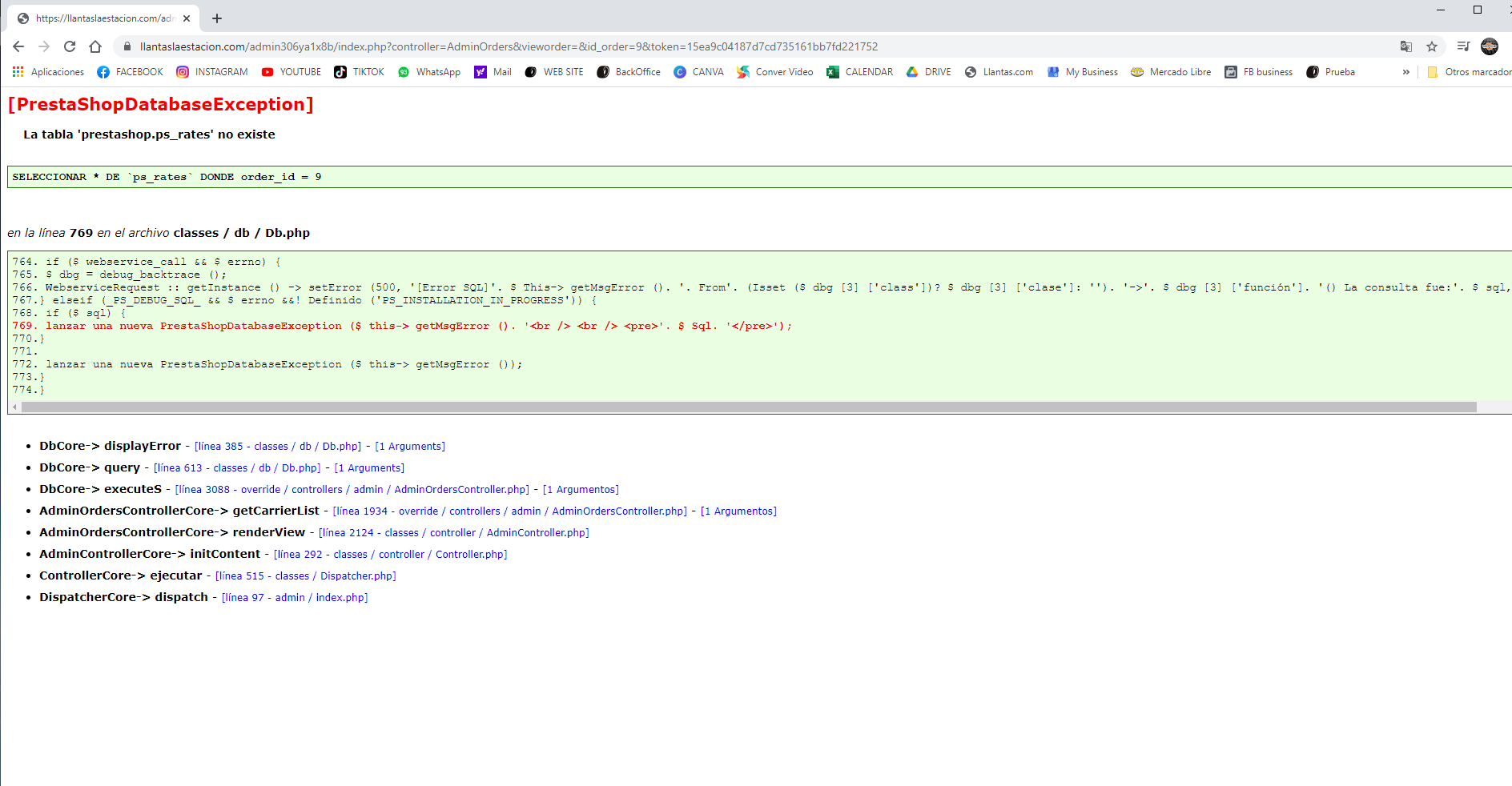Open línea 2124 AdminController.php link
Image resolution: width=1512 pixels, height=786 pixels.
pos(454,533)
